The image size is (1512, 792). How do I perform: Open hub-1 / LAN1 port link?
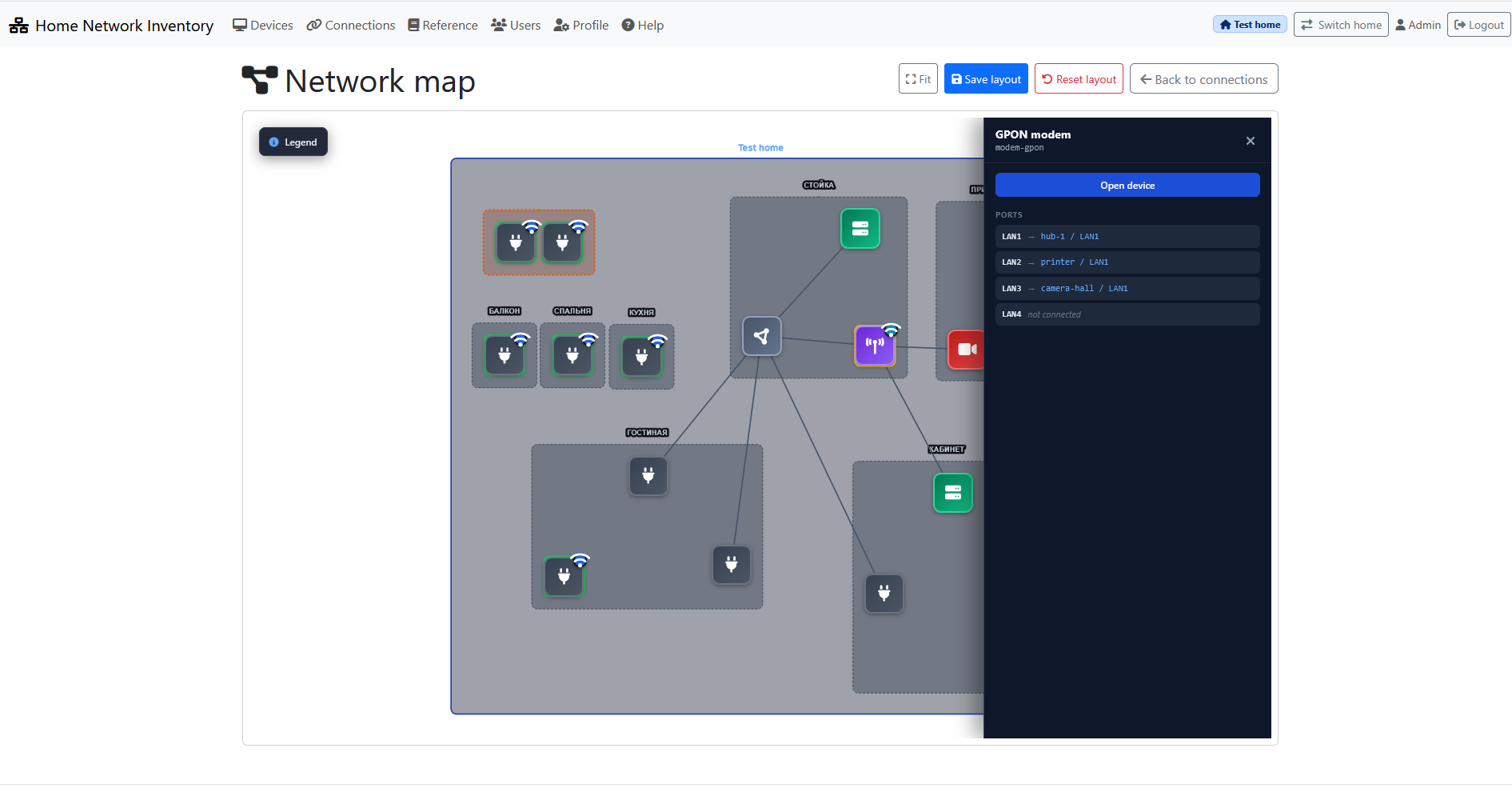(1070, 236)
